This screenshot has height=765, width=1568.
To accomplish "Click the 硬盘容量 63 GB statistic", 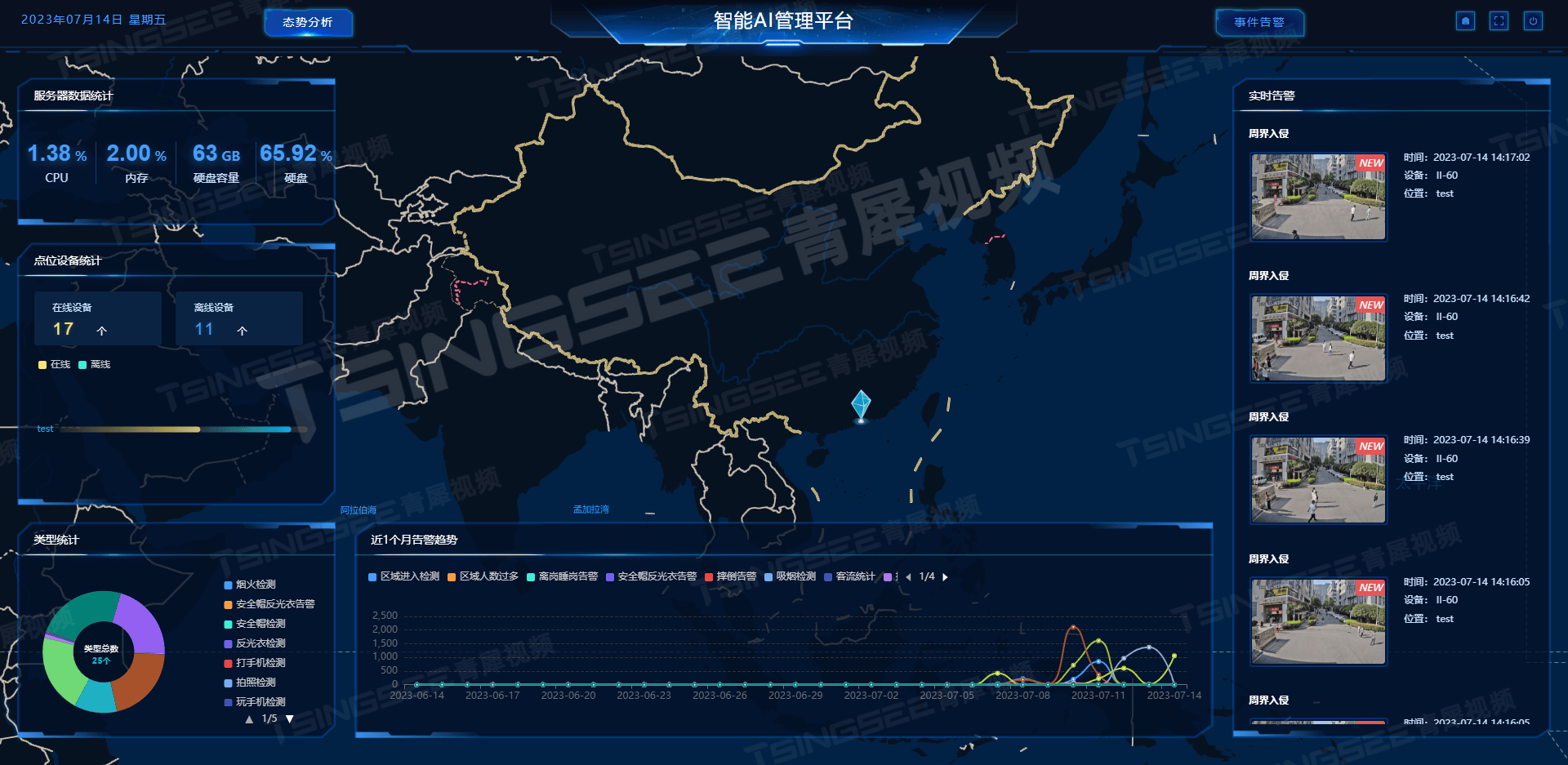I will coord(216,162).
